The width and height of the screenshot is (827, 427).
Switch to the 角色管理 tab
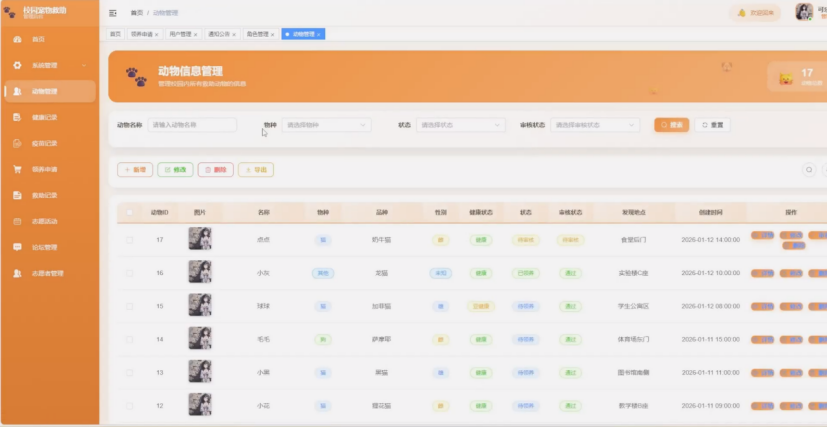coord(261,34)
